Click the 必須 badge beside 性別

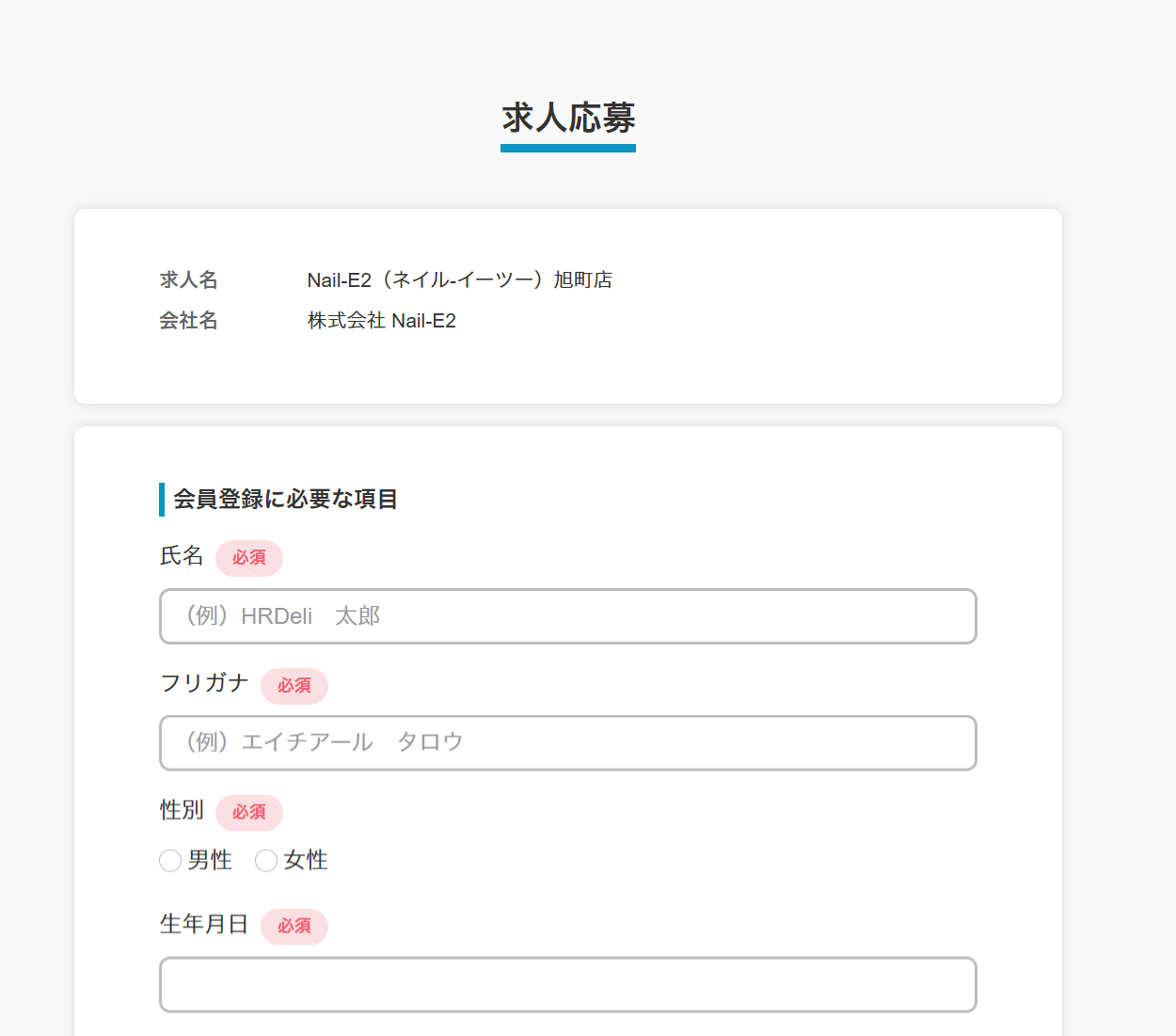[x=249, y=812]
